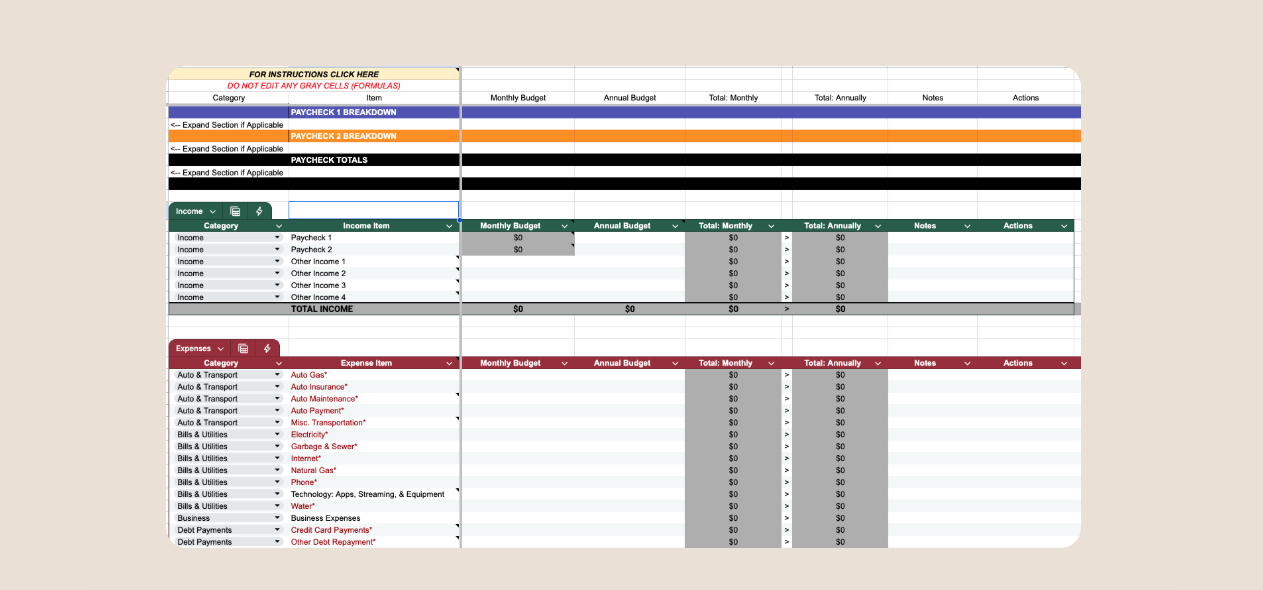Open the Income table Actions column menu
The height and width of the screenshot is (590, 1263).
click(1064, 226)
